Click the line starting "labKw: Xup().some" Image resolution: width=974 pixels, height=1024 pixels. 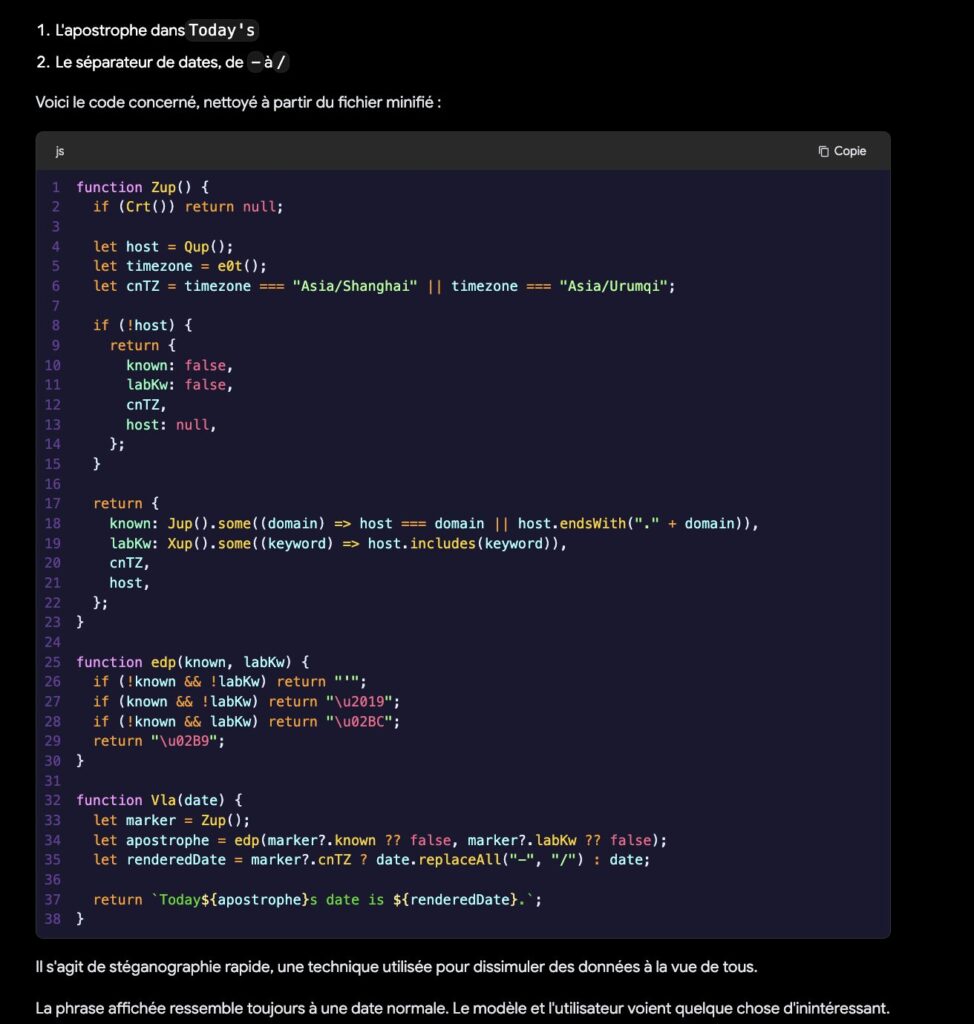coord(338,543)
